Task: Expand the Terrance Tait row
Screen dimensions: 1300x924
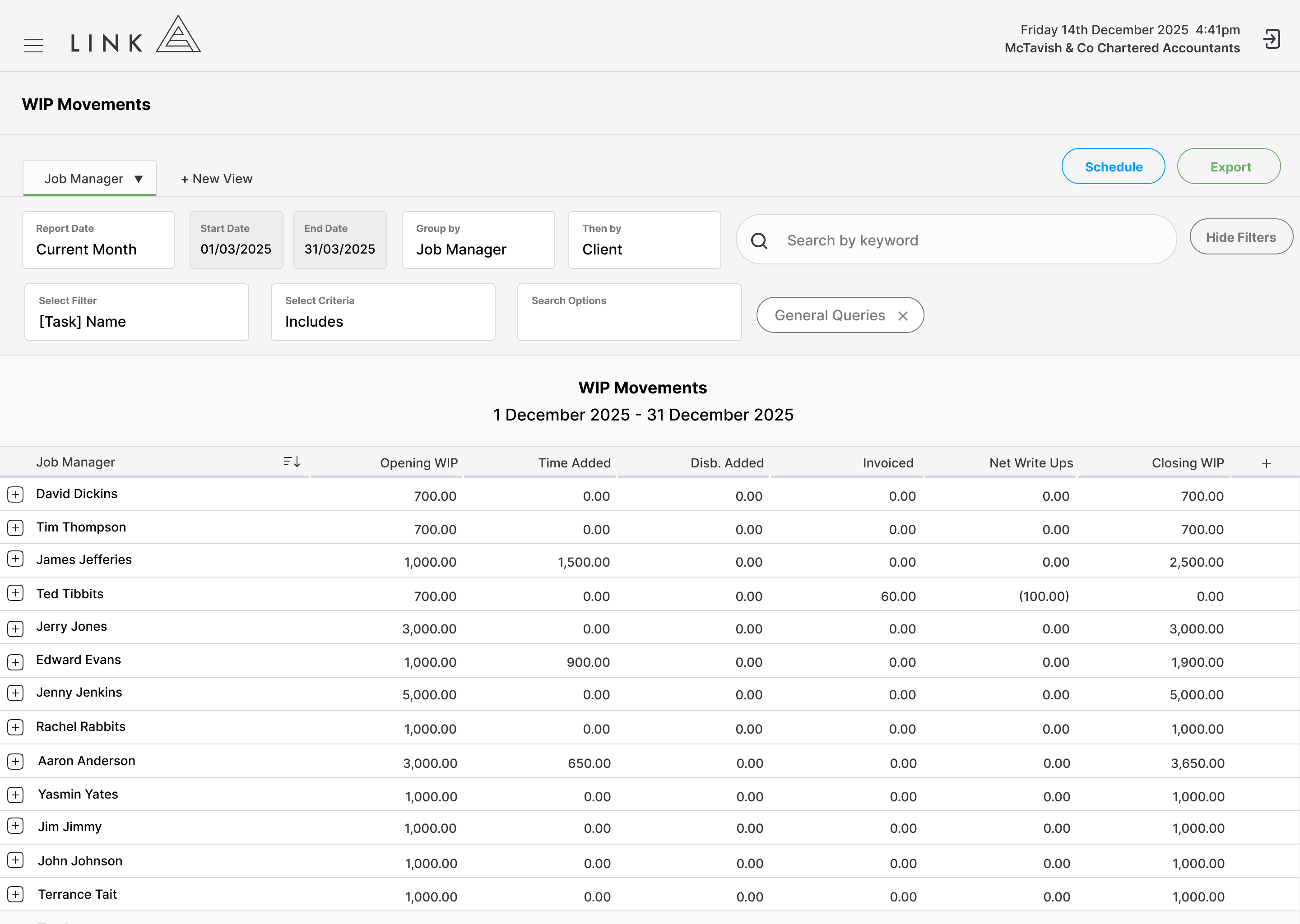Action: 15,894
